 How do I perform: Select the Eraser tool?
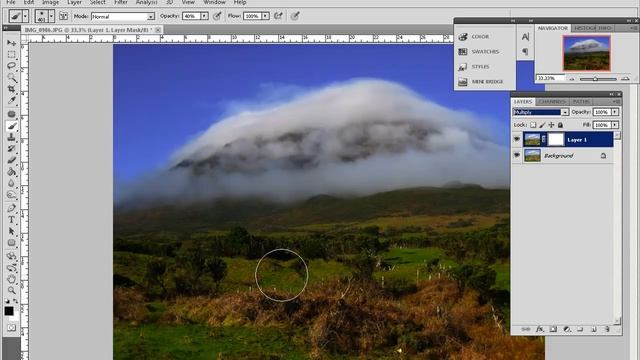[x=11, y=160]
